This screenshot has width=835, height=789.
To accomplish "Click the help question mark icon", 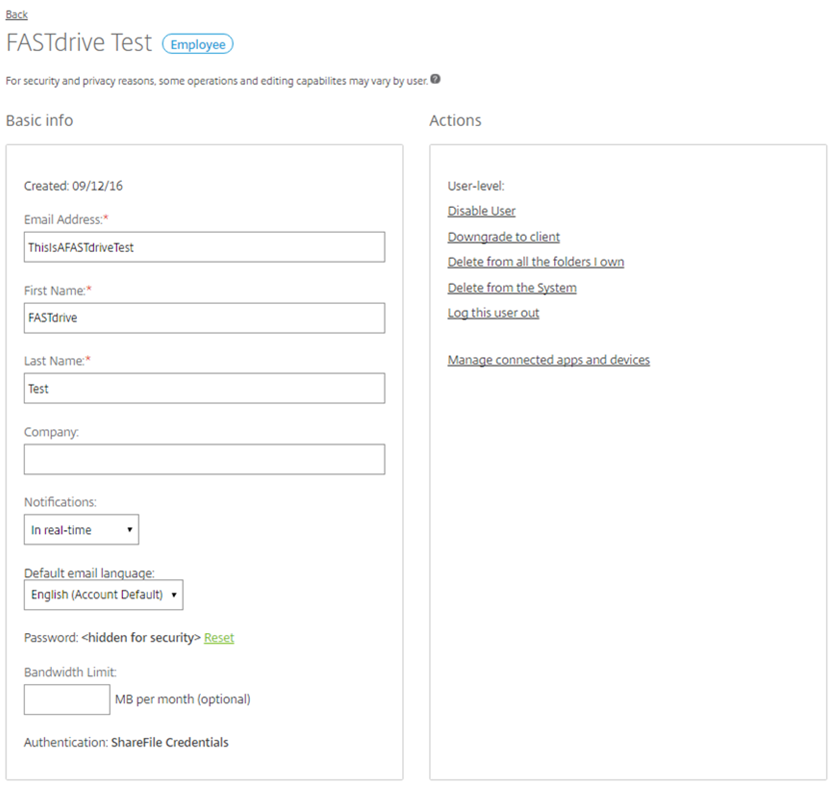I will 435,79.
